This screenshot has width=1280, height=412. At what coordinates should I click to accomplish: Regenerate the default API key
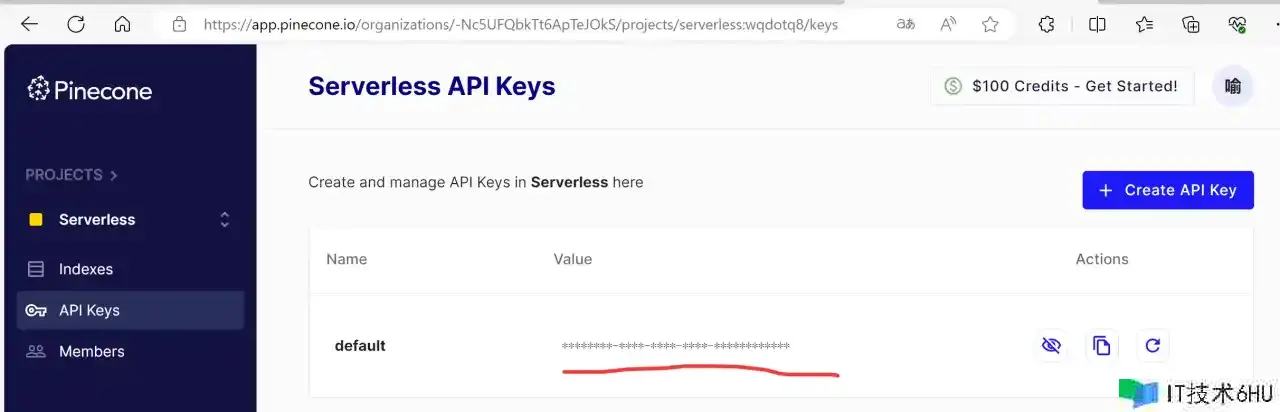tap(1152, 346)
